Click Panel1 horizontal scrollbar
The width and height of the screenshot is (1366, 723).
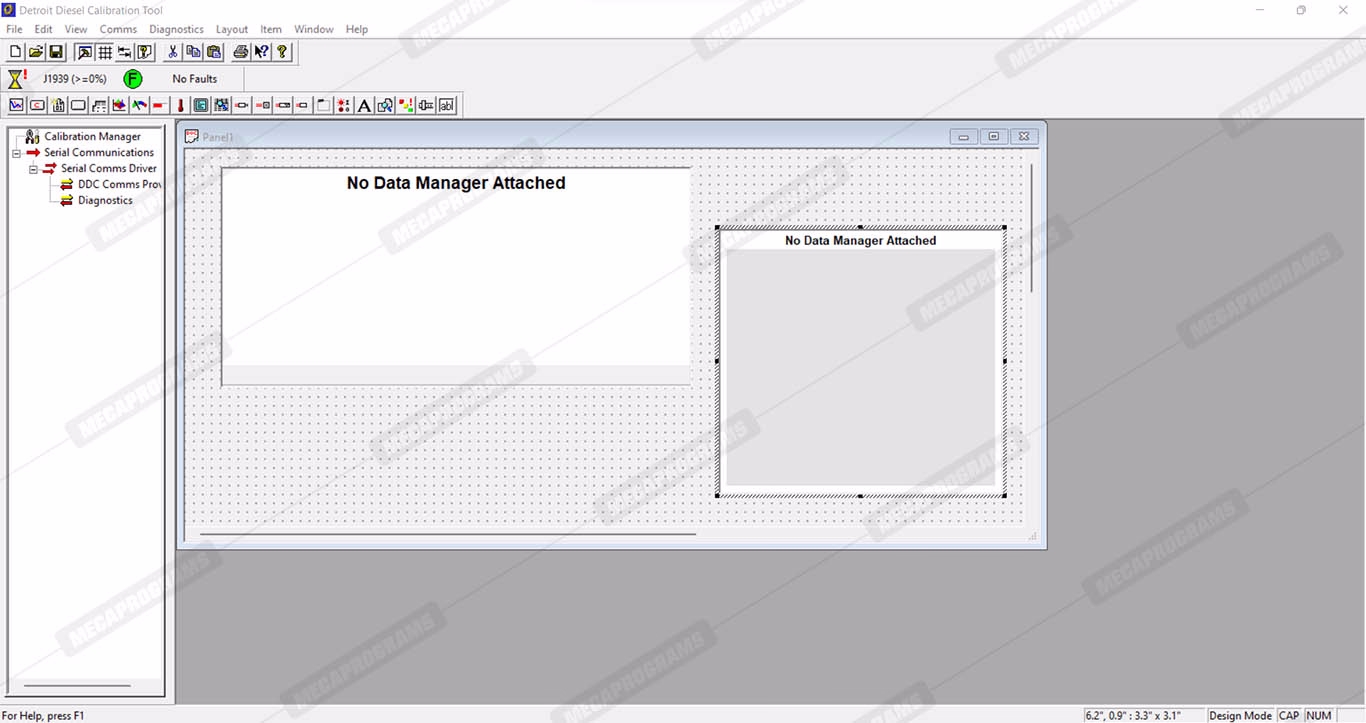click(448, 534)
